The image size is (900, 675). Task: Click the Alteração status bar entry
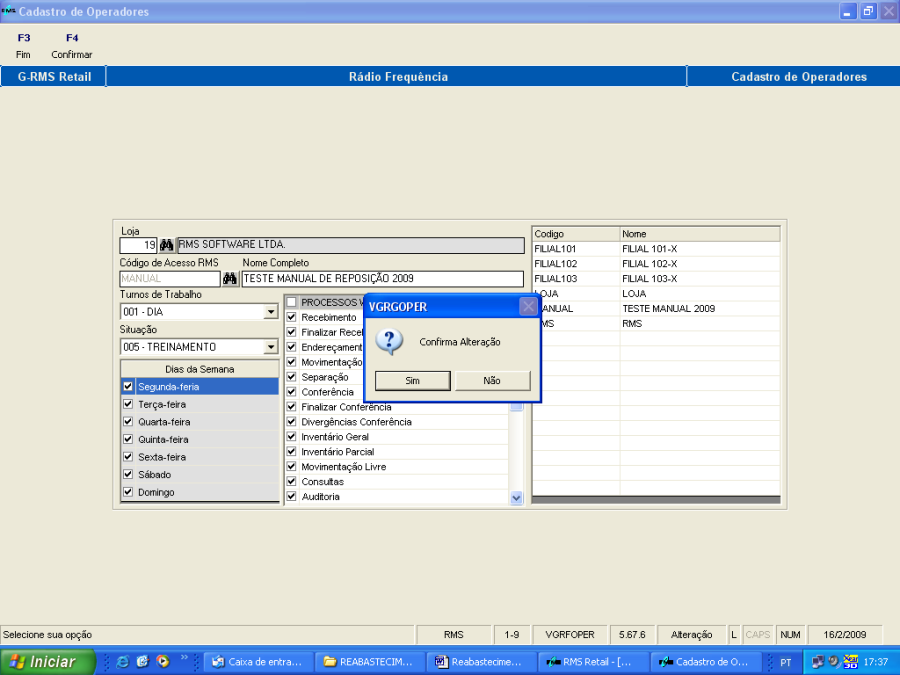[x=692, y=635]
